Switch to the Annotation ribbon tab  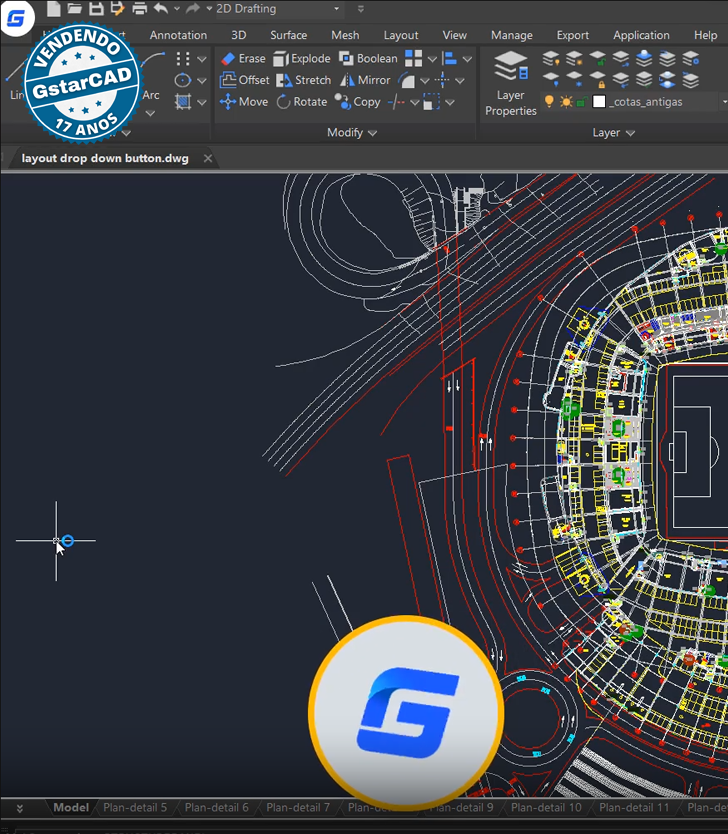click(x=178, y=35)
